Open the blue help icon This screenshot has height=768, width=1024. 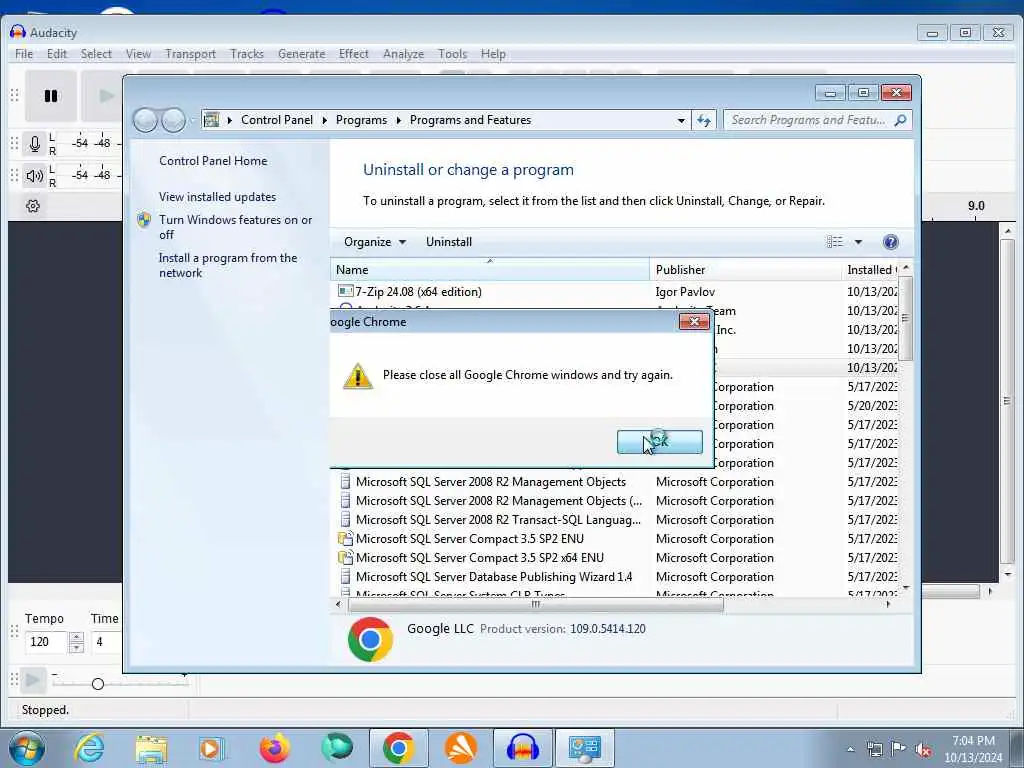click(890, 242)
